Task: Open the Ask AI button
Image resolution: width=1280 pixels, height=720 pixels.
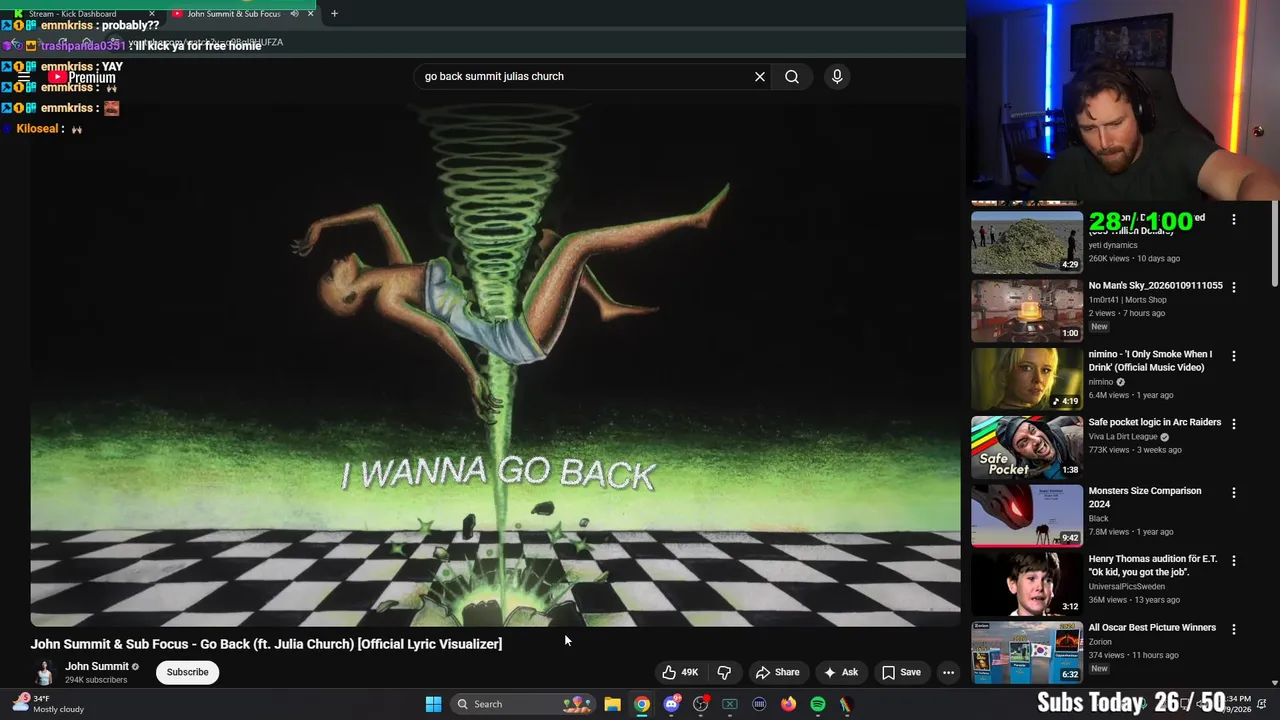Action: (x=841, y=672)
